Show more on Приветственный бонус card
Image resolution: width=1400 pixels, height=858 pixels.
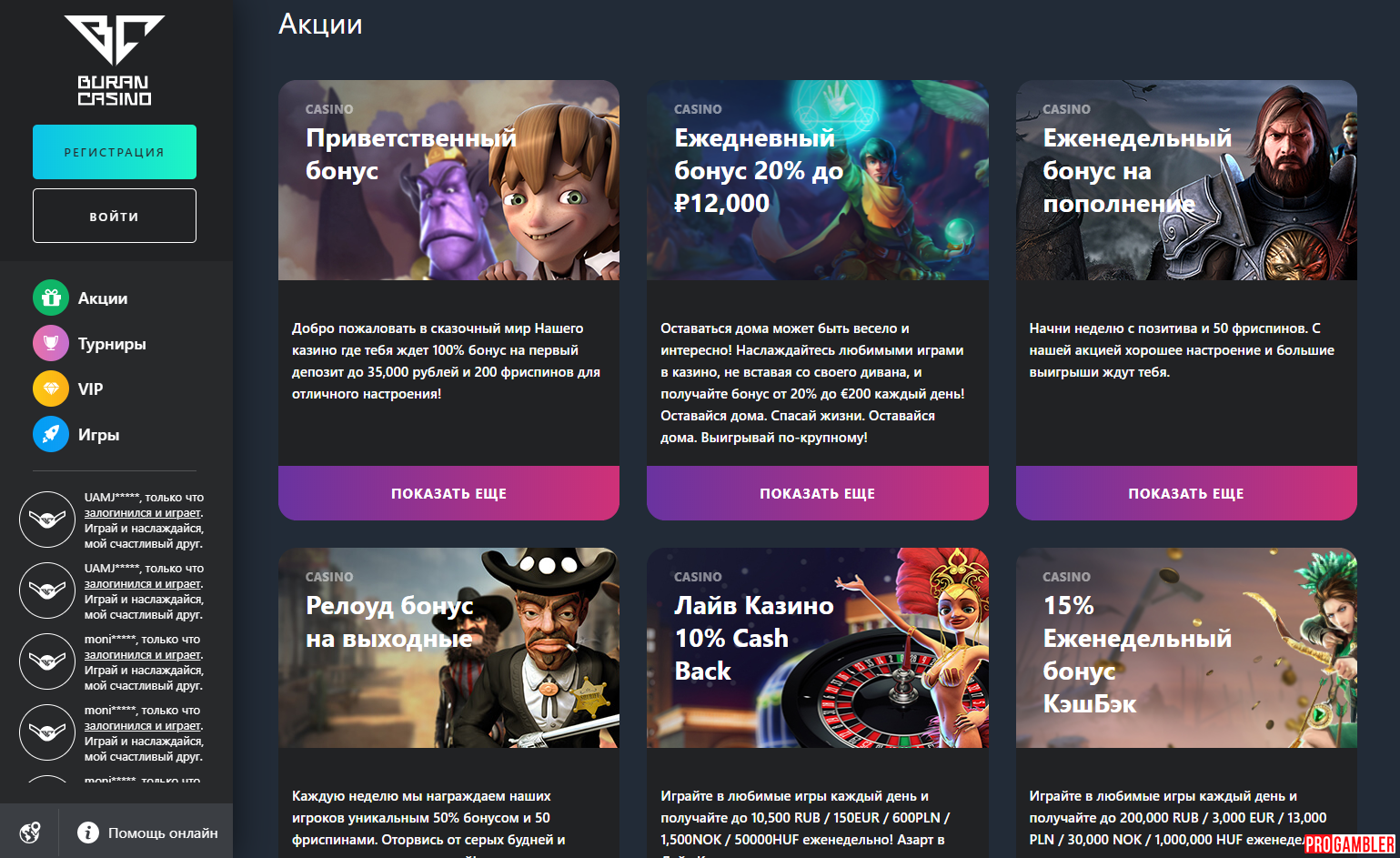[x=448, y=493]
